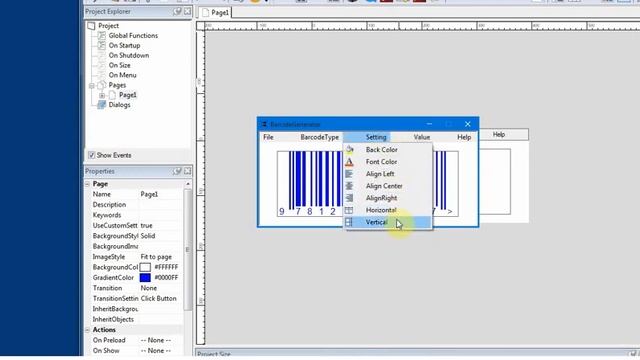Expand the Page1 tree node
Viewport: 640px width, 360px height.
click(x=102, y=95)
